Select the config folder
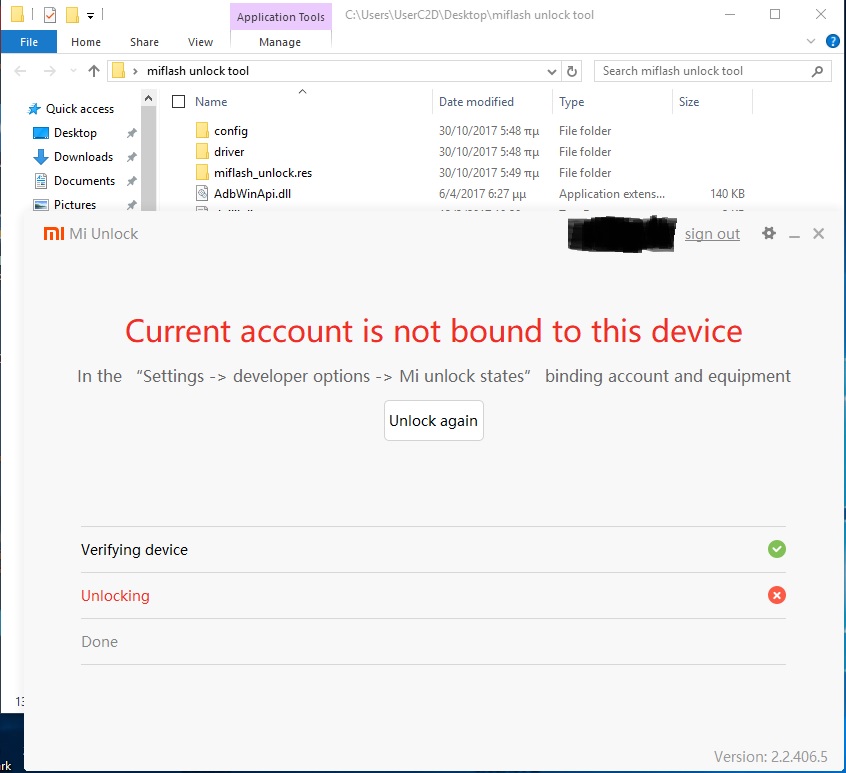This screenshot has width=846, height=773. click(x=230, y=131)
